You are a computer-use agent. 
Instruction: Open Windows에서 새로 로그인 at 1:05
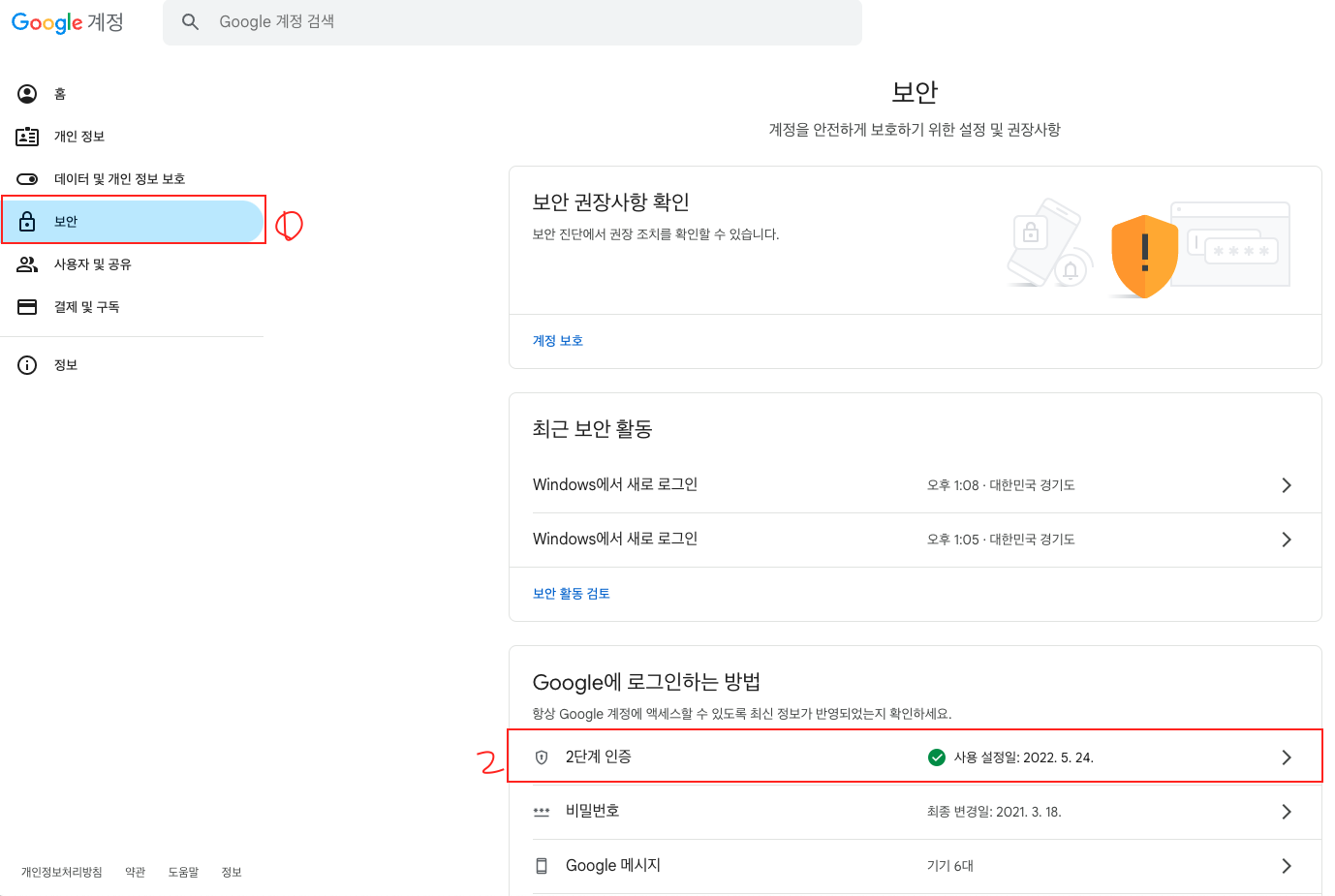click(915, 540)
